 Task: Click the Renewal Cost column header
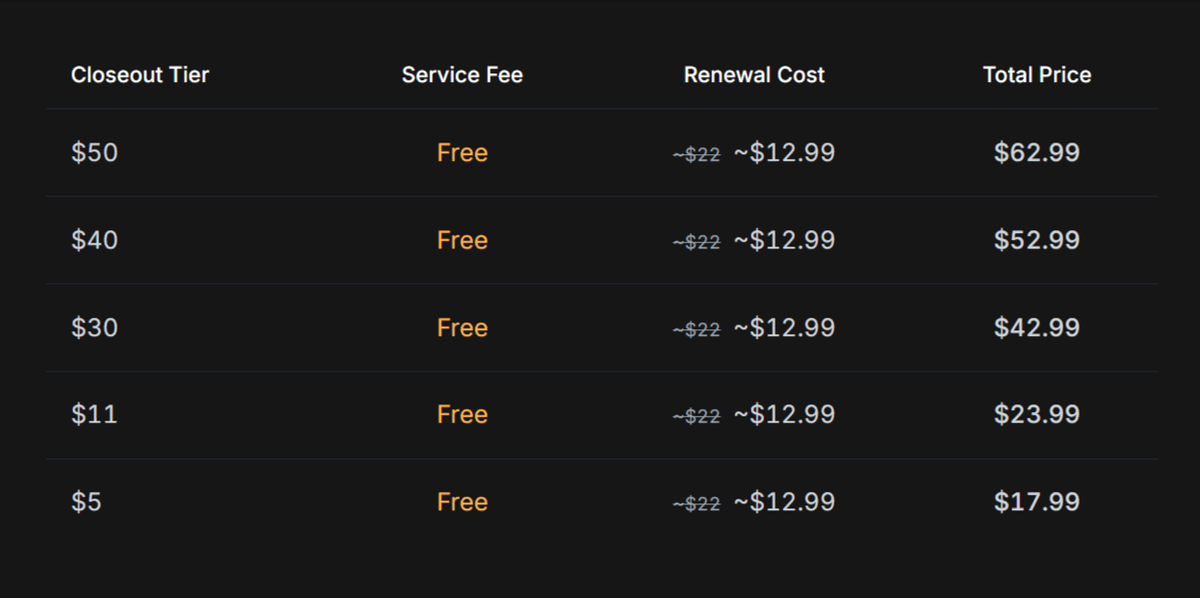point(754,75)
